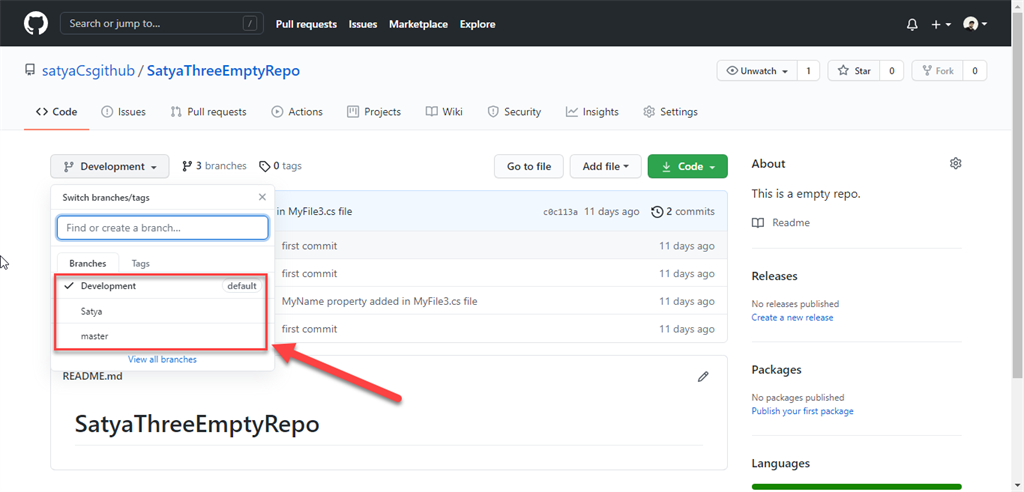This screenshot has height=492, width=1024.
Task: Close the Switch branches/tags popup
Action: point(262,197)
